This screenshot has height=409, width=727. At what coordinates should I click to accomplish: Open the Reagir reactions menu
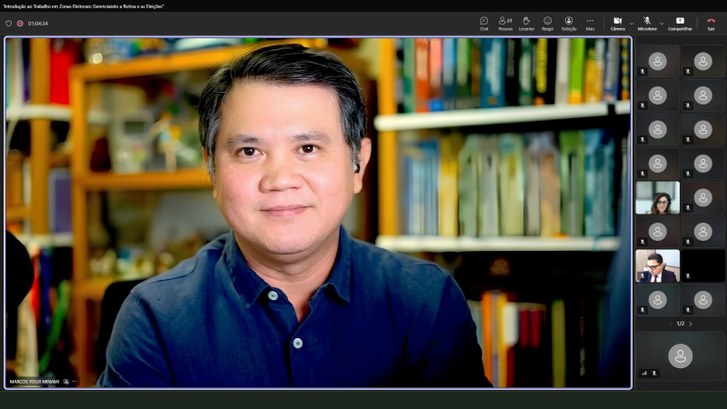coord(548,24)
